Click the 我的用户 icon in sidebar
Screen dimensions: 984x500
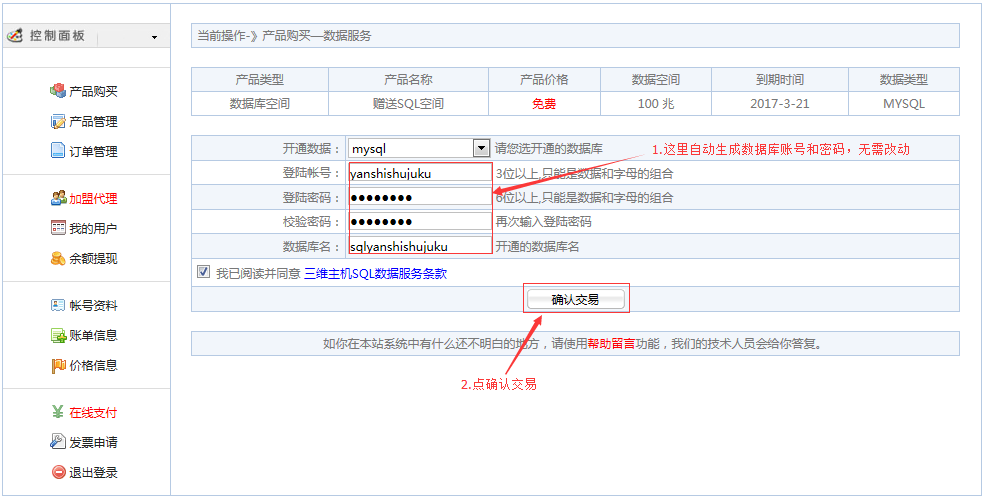click(x=58, y=228)
